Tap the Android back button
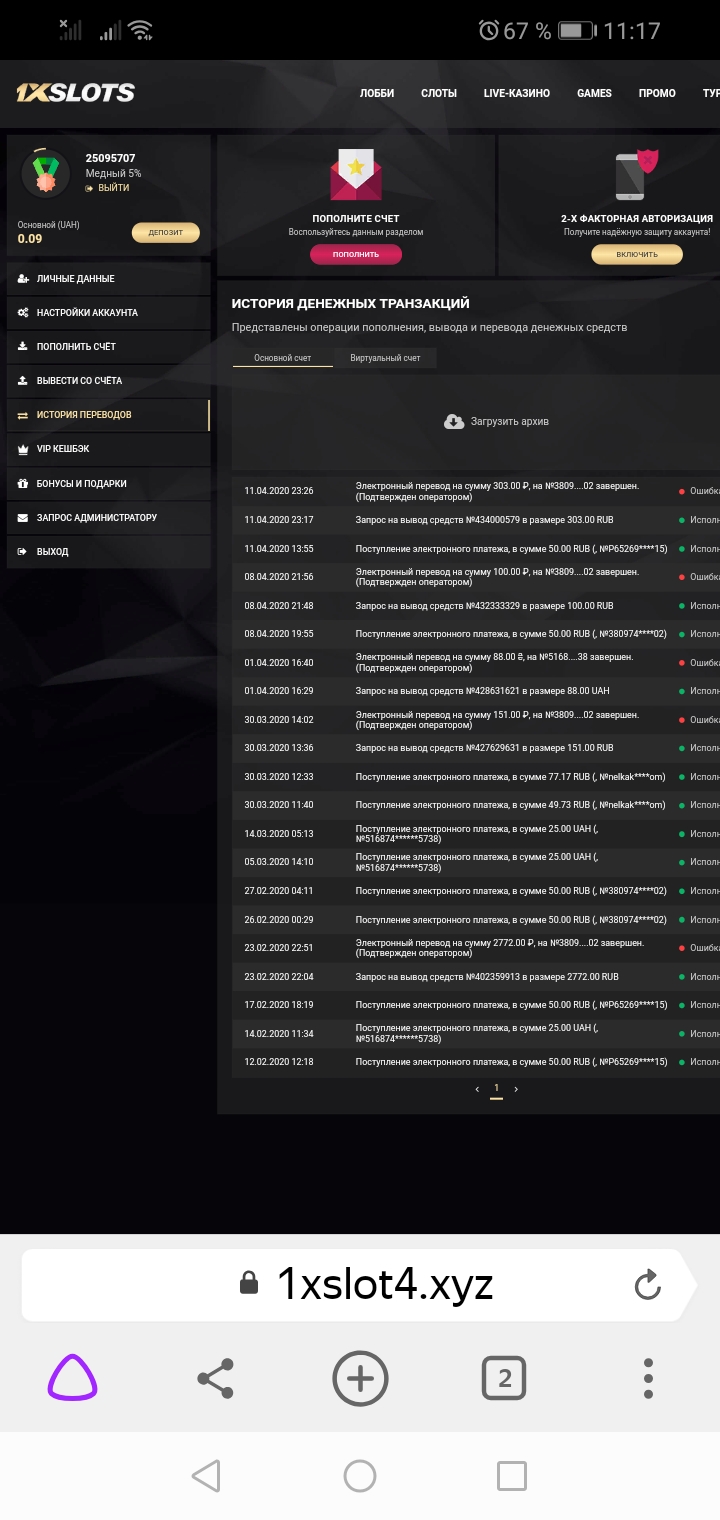 click(206, 1476)
